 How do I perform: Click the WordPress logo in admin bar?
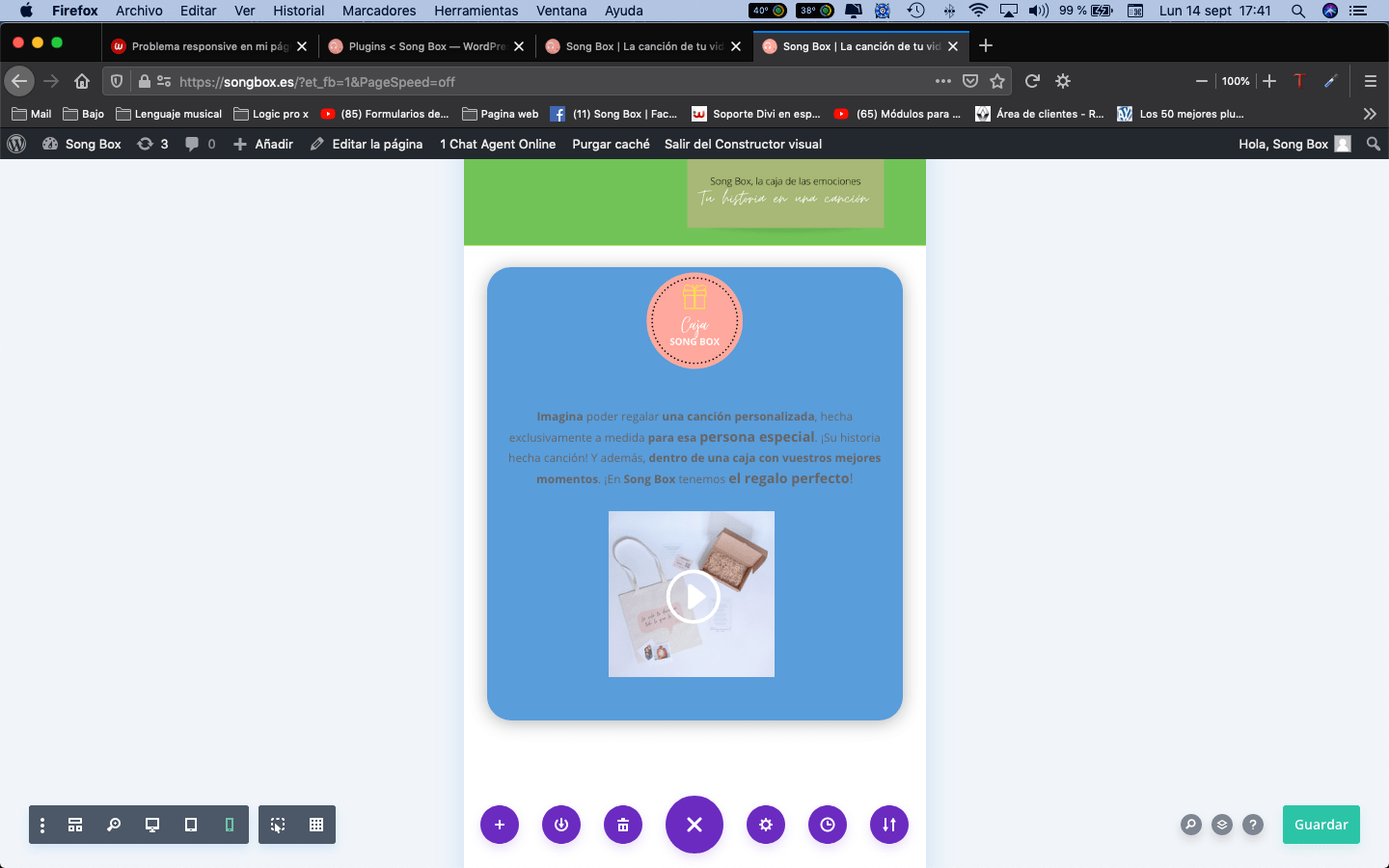point(16,144)
